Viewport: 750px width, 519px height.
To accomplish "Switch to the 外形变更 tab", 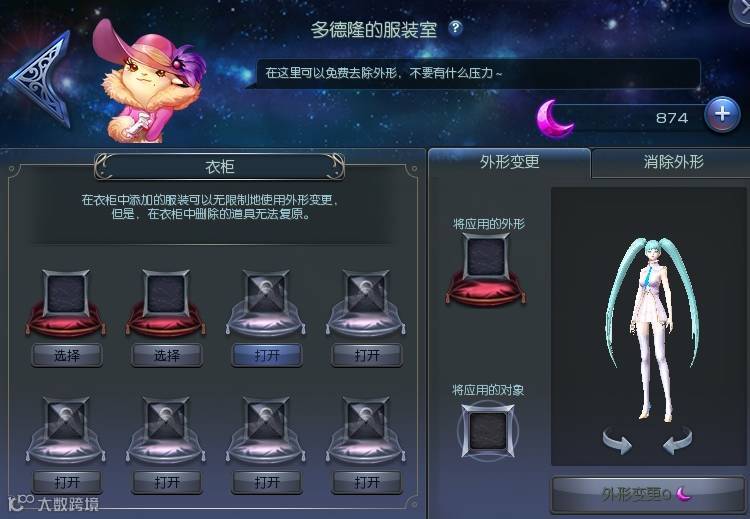I will tap(509, 163).
